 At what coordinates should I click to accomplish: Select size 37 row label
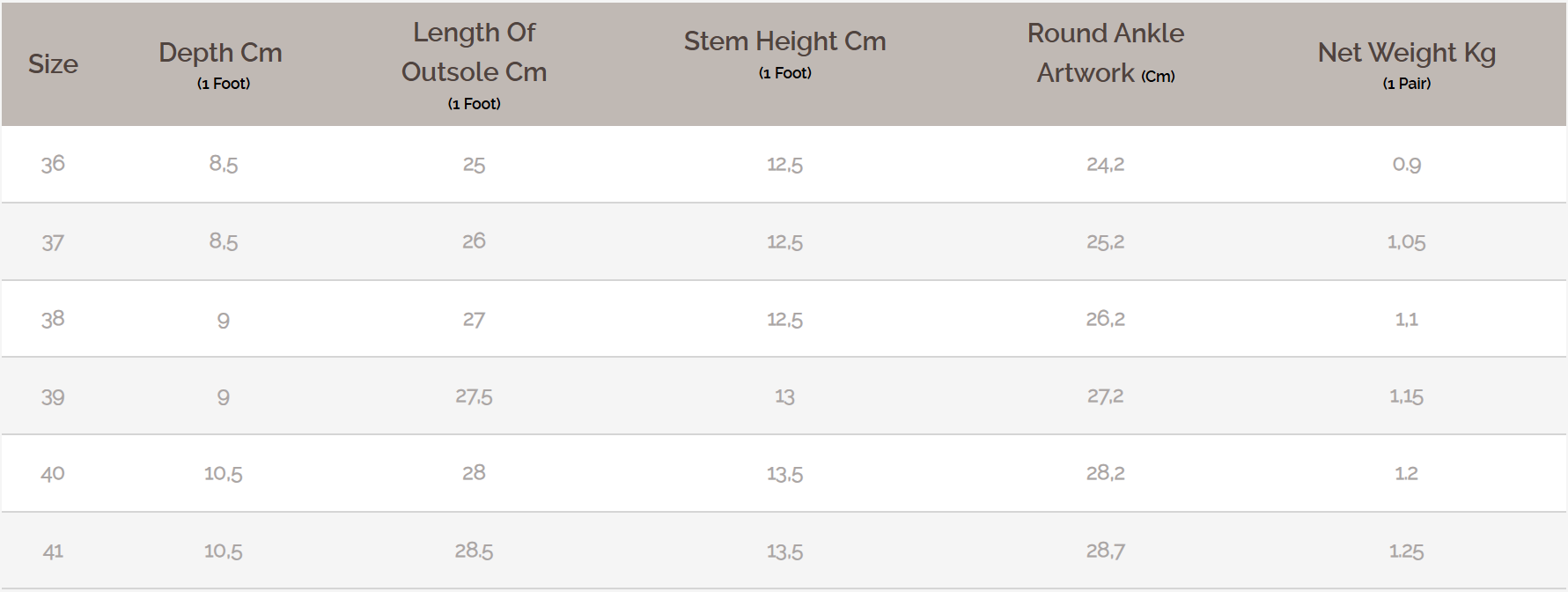tap(53, 242)
